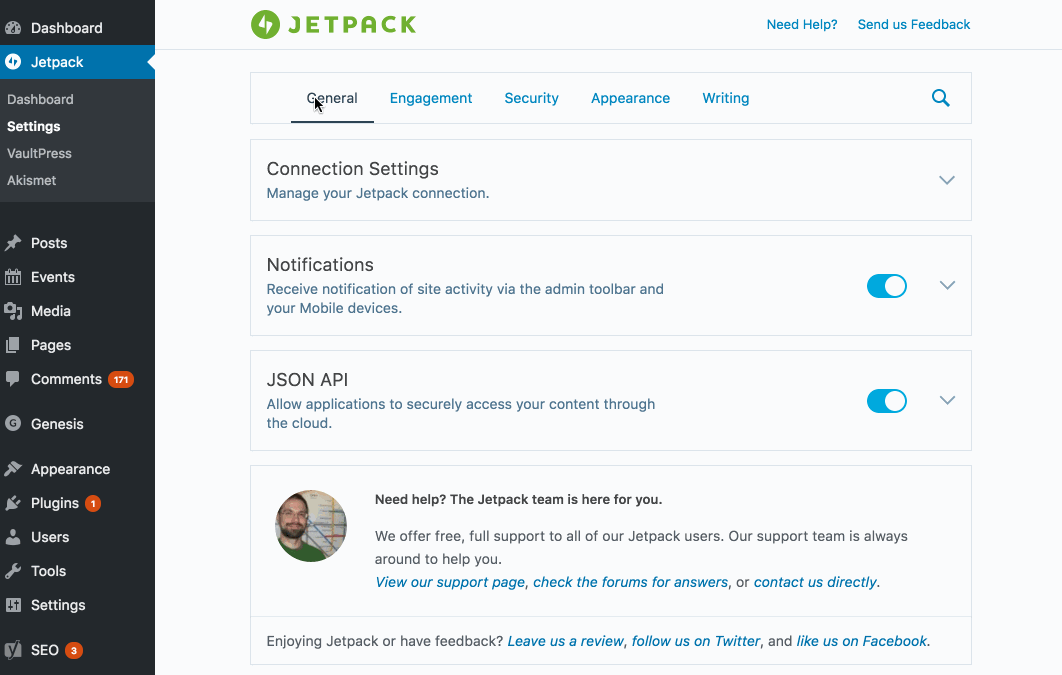The height and width of the screenshot is (675, 1062).
Task: Click the Media icon in sidebar
Action: pyautogui.click(x=13, y=311)
